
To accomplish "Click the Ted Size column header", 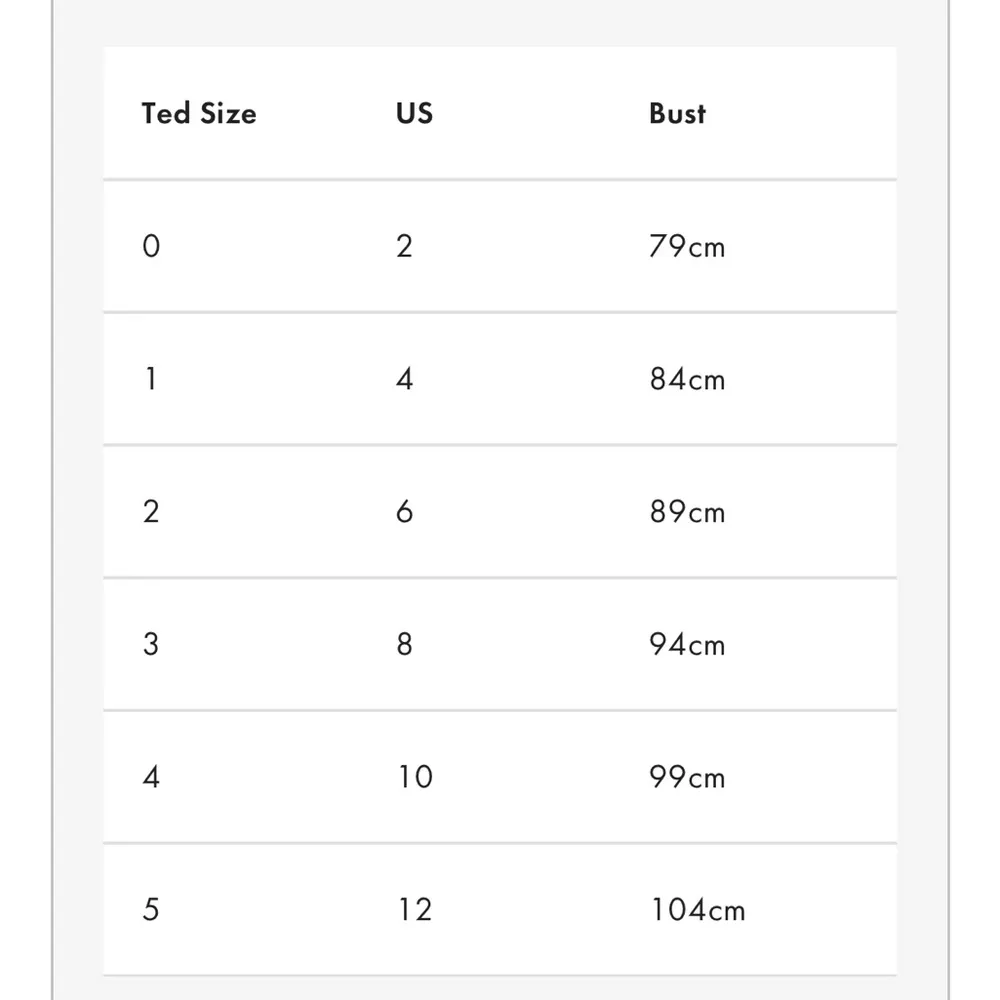I will tap(199, 113).
